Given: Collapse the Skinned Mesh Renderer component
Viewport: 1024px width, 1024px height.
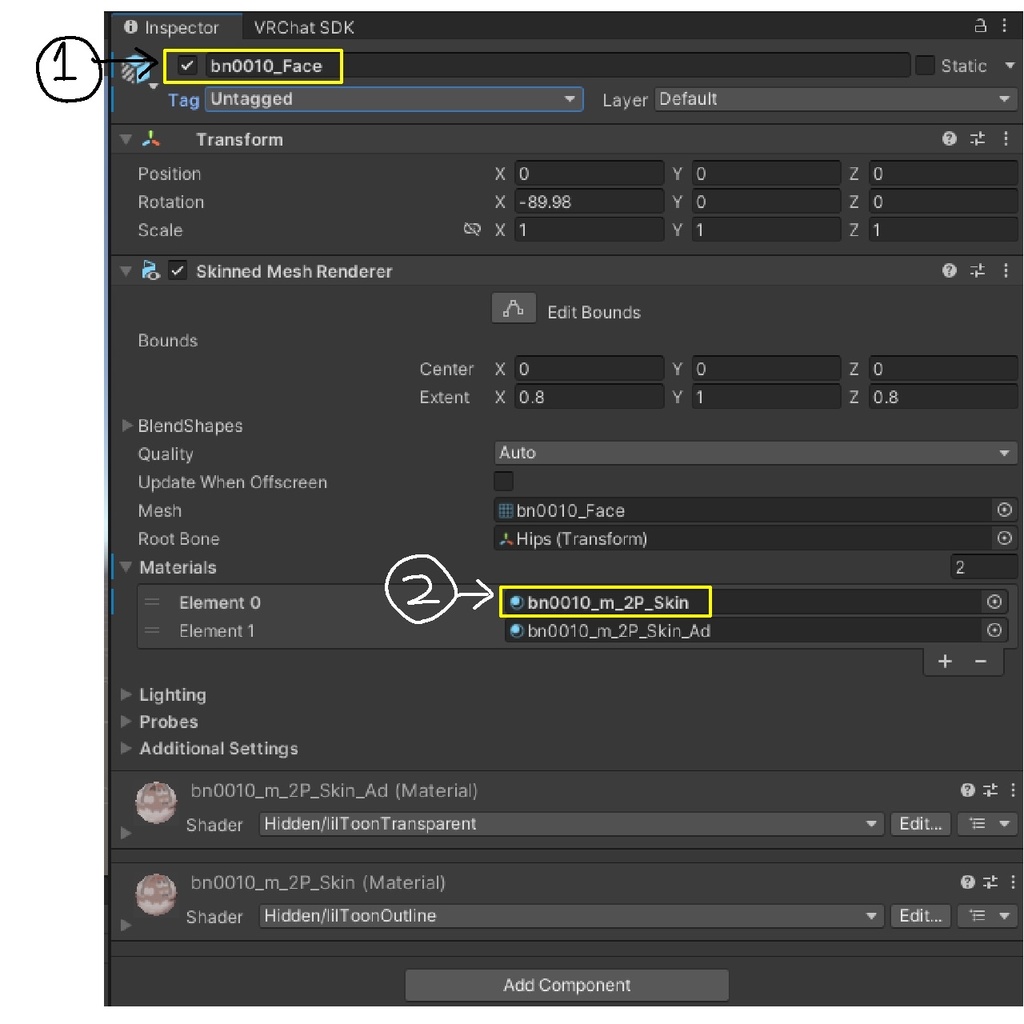Looking at the screenshot, I should (x=126, y=271).
